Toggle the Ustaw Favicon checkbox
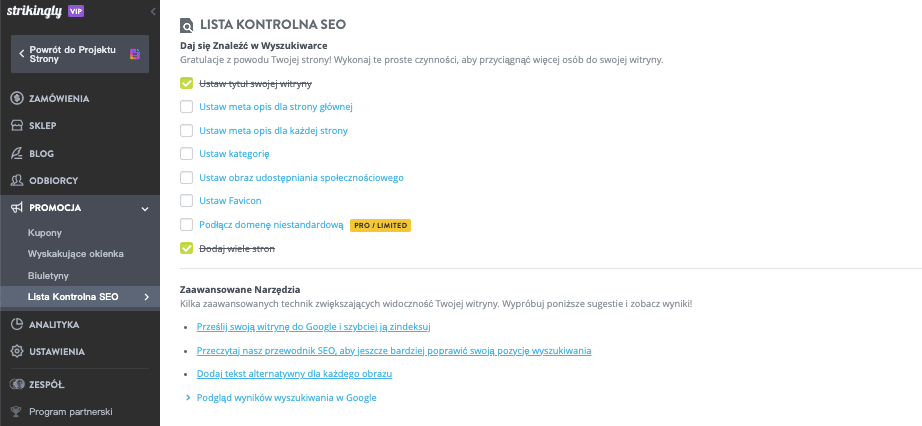The width and height of the screenshot is (922, 426). [186, 201]
